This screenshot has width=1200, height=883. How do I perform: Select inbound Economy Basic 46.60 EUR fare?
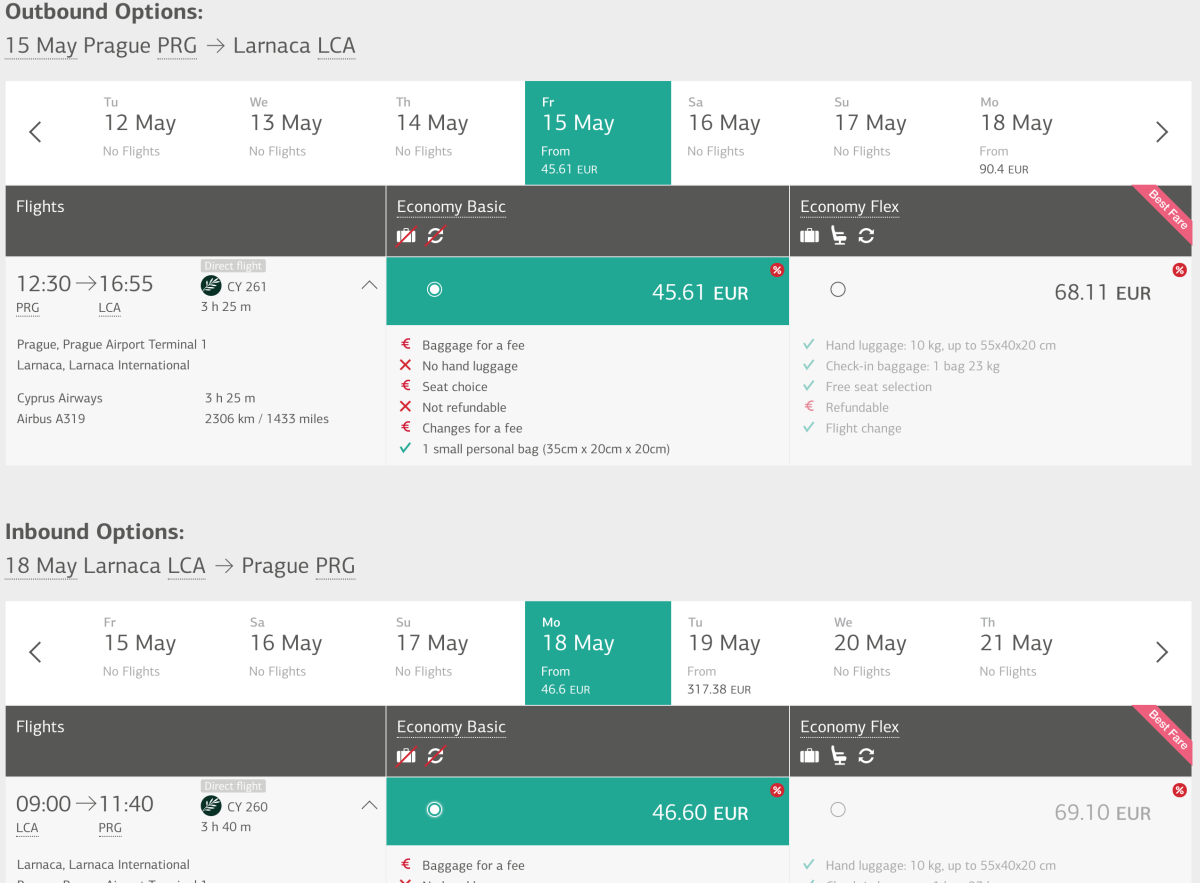(x=434, y=810)
